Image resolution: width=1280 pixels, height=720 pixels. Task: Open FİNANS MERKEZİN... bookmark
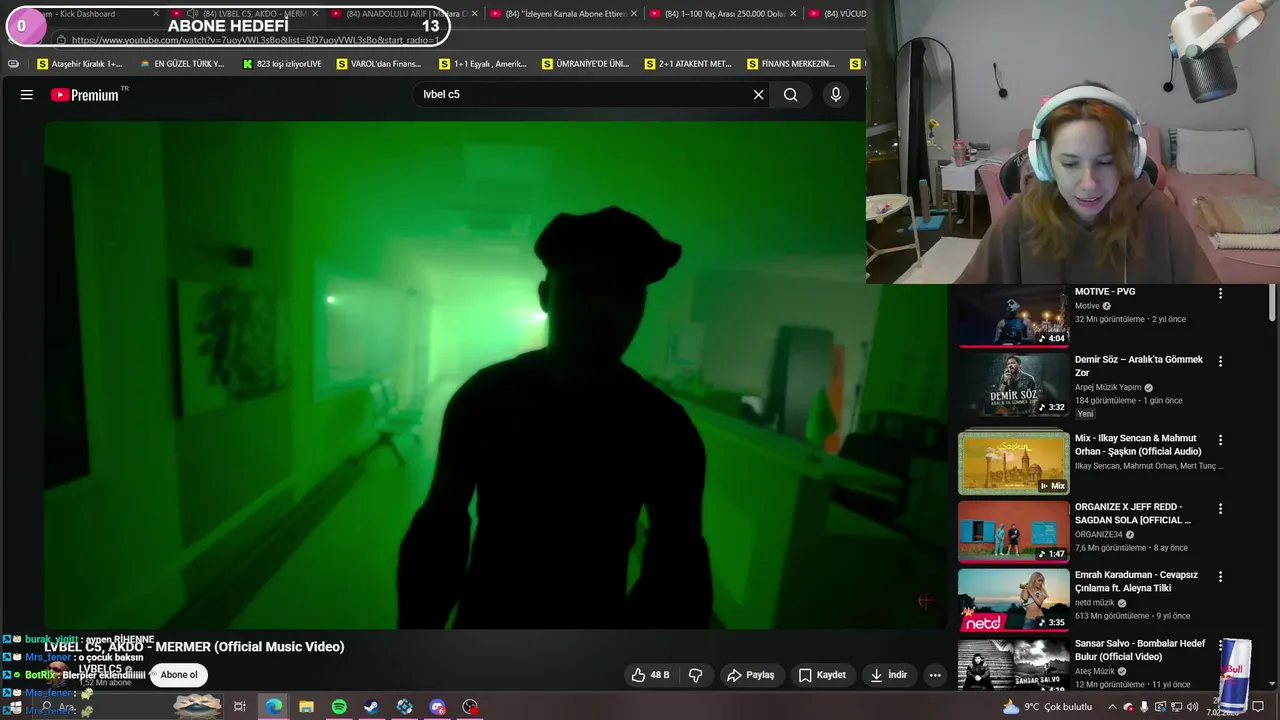(x=790, y=64)
